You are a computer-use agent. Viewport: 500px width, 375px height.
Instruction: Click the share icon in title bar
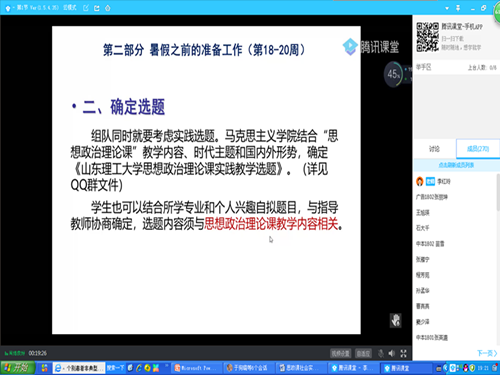click(x=97, y=8)
